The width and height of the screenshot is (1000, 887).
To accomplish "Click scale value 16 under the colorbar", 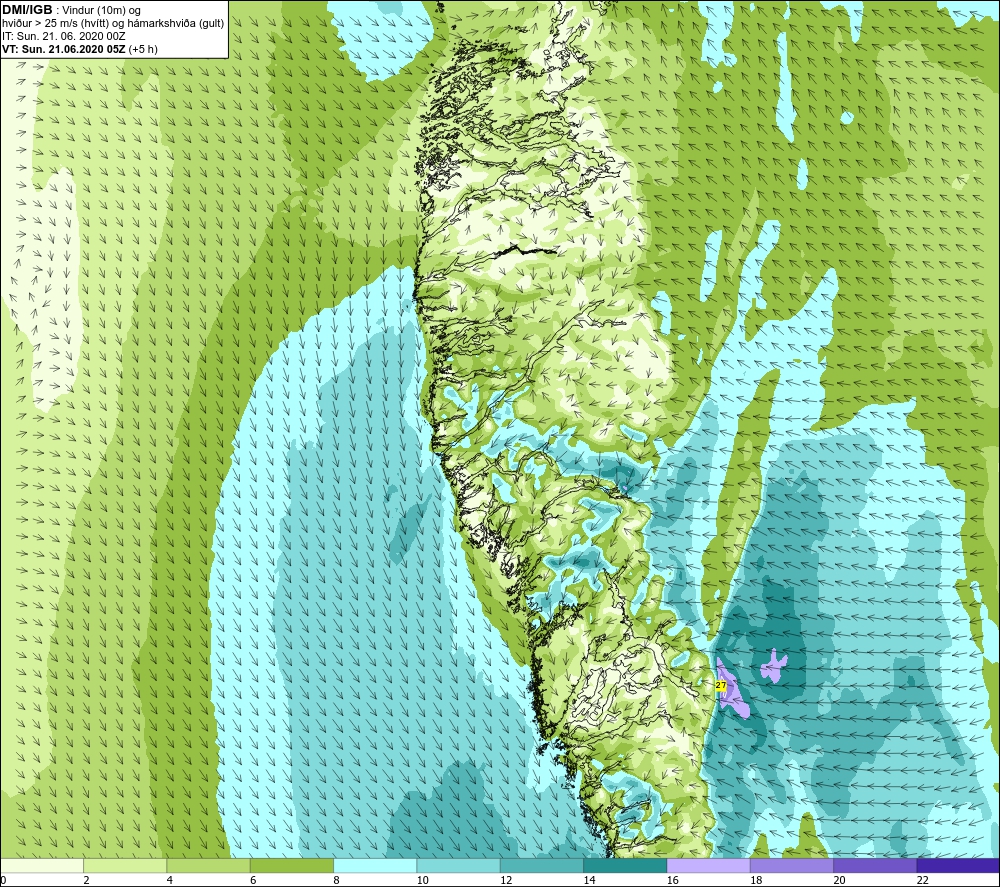I will pyautogui.click(x=673, y=880).
